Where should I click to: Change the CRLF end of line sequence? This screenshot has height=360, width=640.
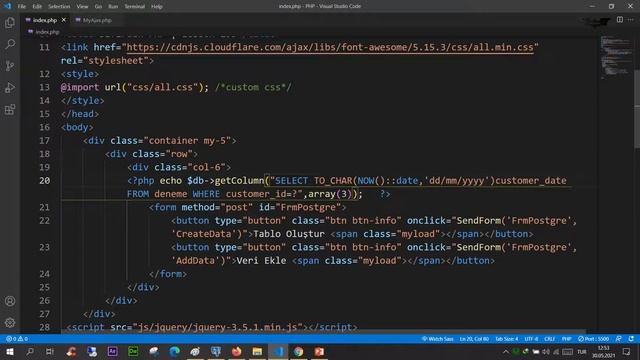coord(549,339)
